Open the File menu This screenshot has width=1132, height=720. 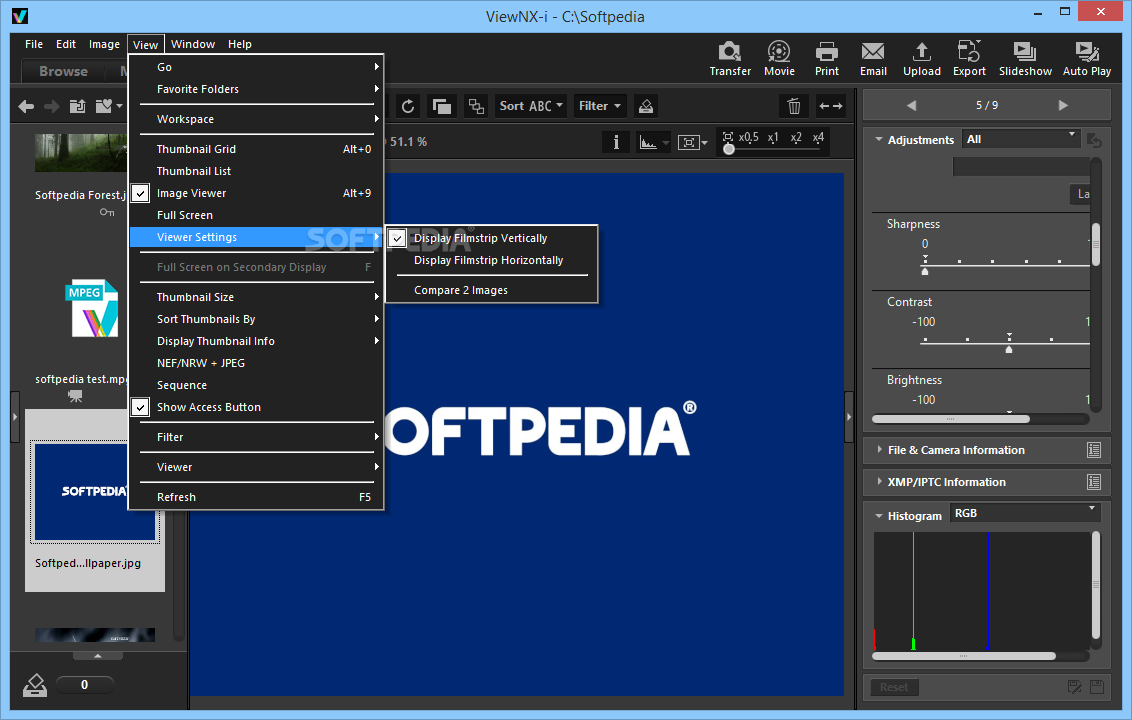34,44
